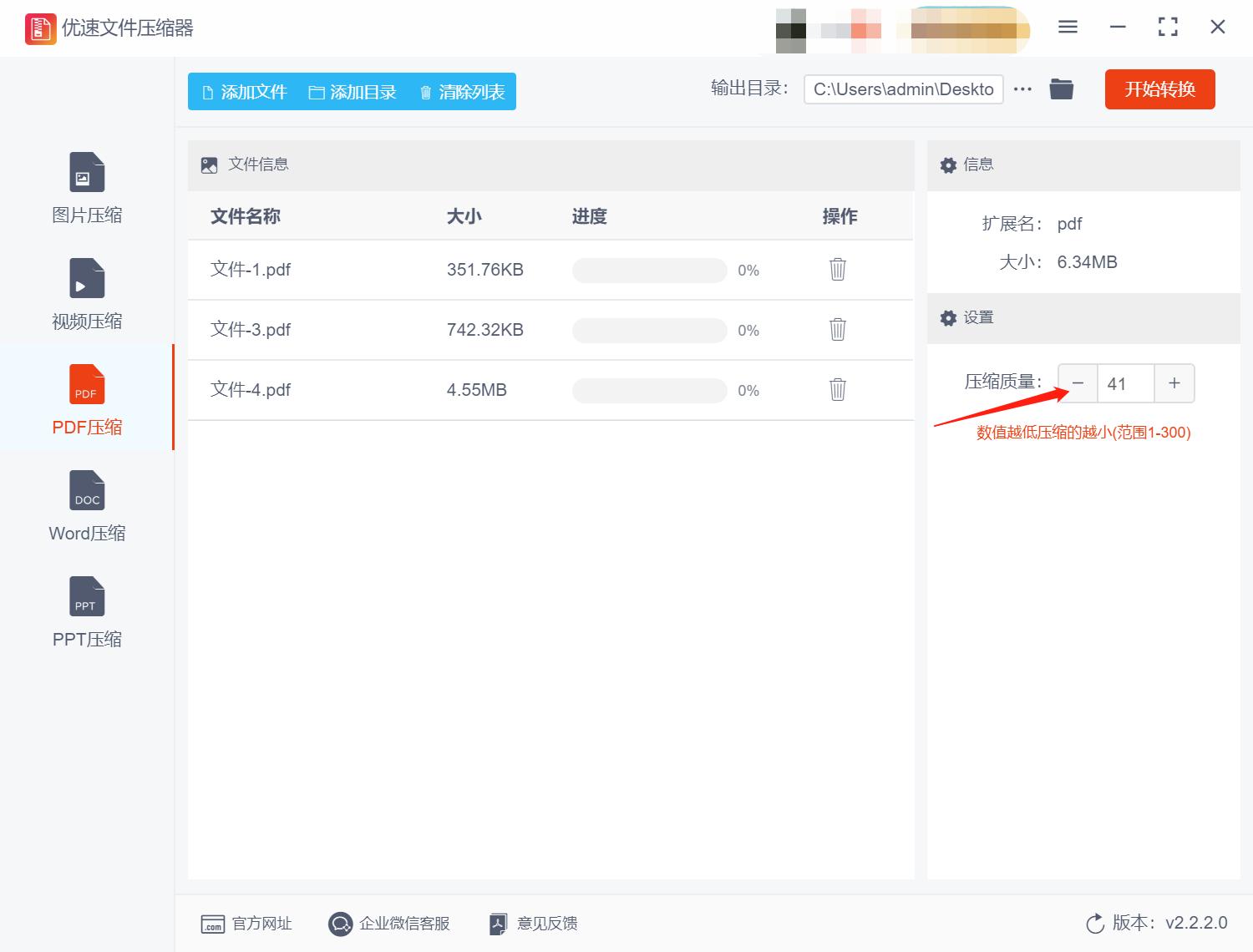Click 开始转换 to start conversion
This screenshot has height=952, width=1253.
pyautogui.click(x=1159, y=89)
